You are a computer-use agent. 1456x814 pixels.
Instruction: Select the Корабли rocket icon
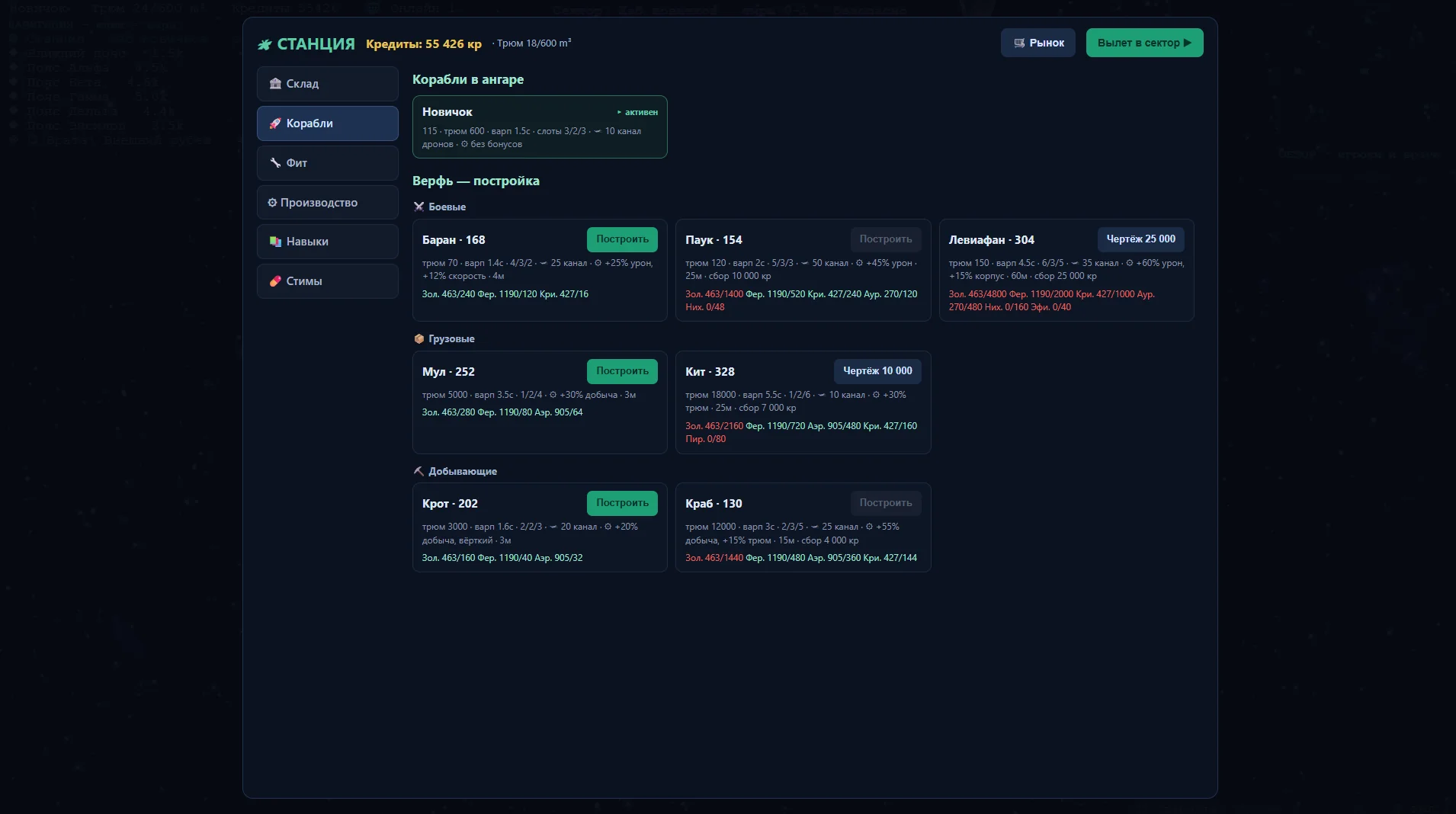tap(275, 123)
